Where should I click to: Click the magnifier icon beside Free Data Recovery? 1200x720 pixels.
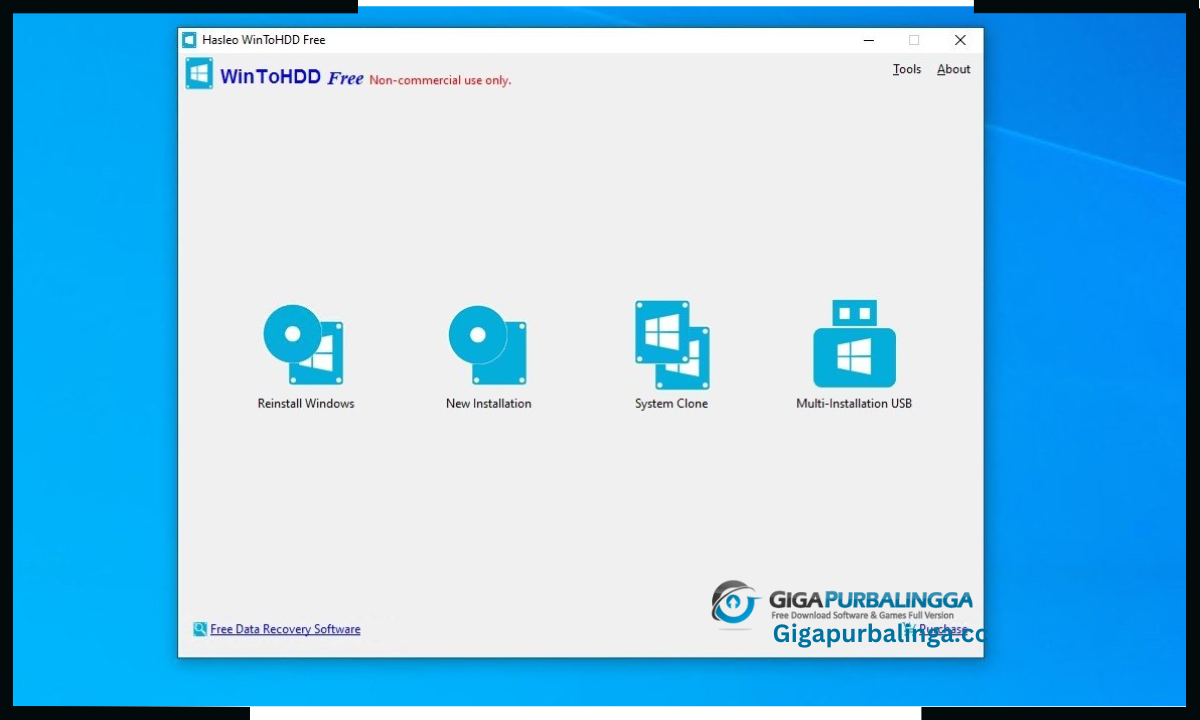click(200, 629)
